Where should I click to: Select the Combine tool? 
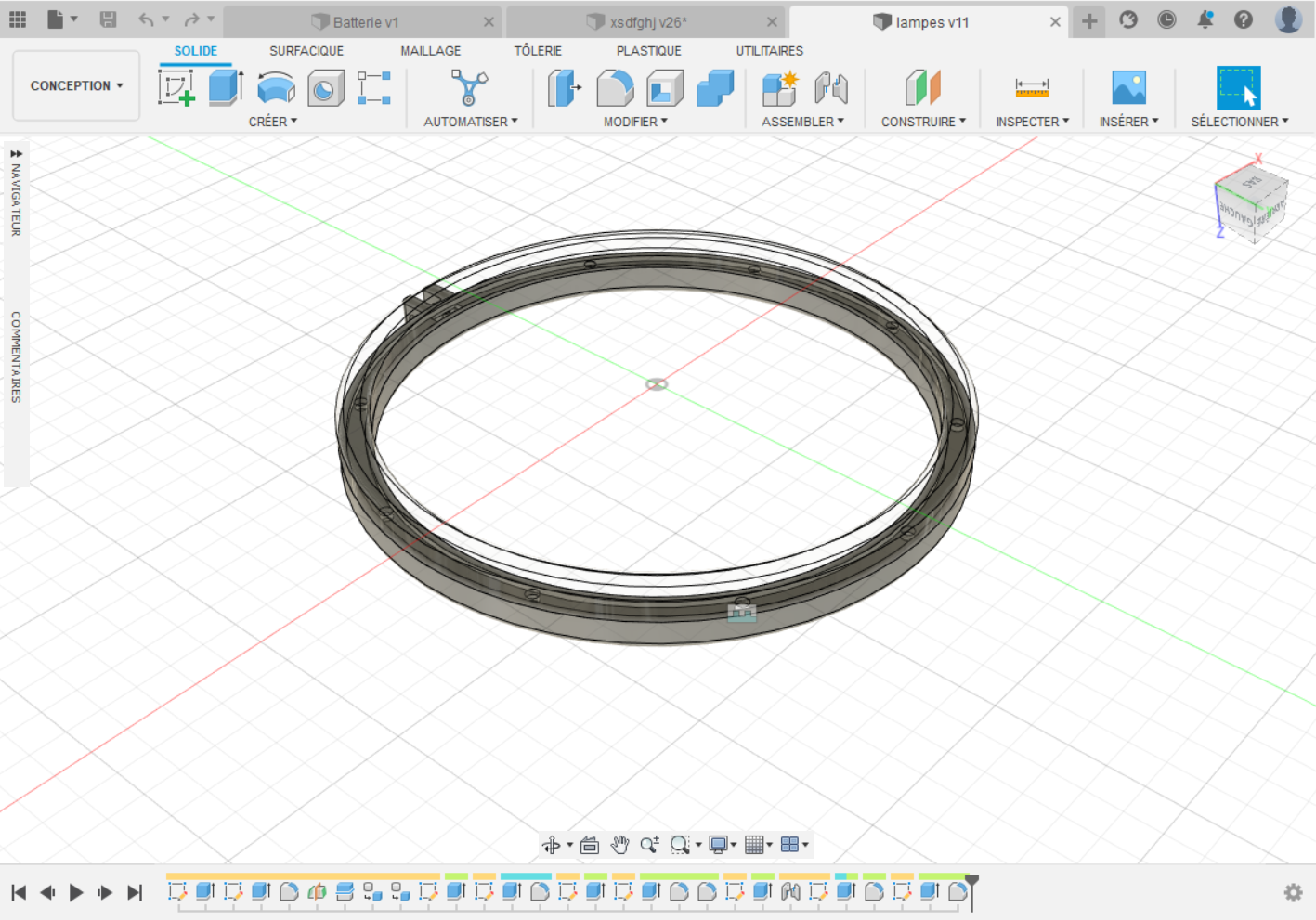715,88
